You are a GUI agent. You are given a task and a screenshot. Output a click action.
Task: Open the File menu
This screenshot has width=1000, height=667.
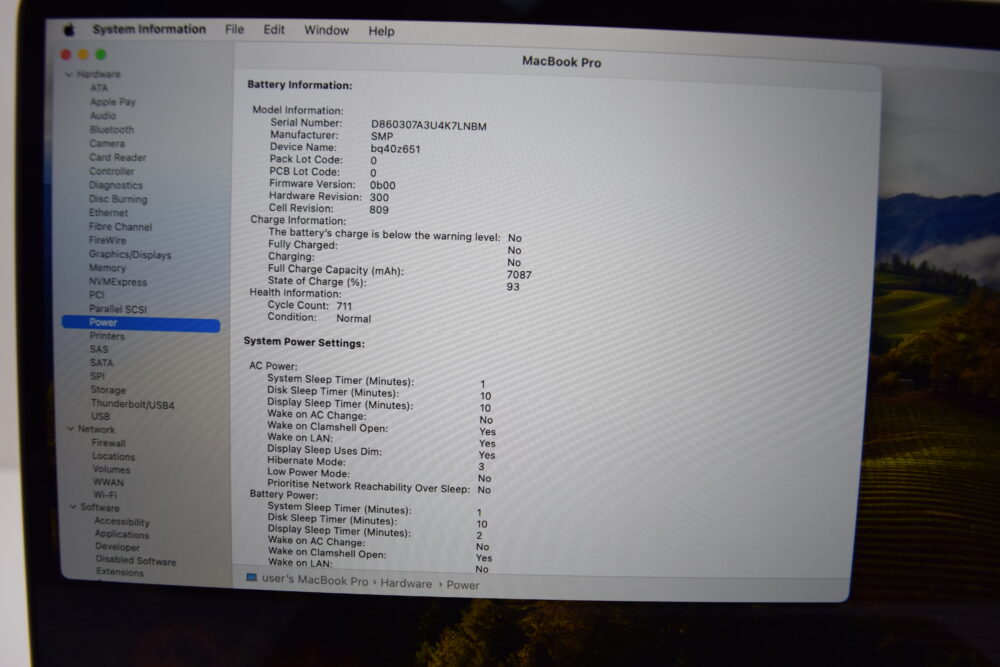coord(234,29)
